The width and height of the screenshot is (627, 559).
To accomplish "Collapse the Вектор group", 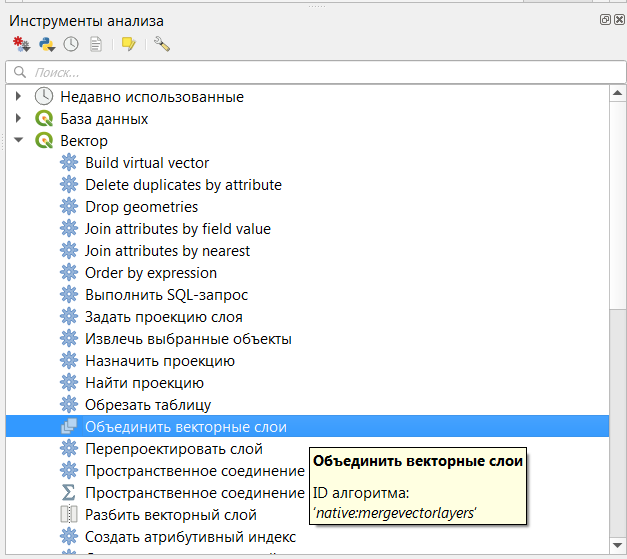I will point(18,141).
